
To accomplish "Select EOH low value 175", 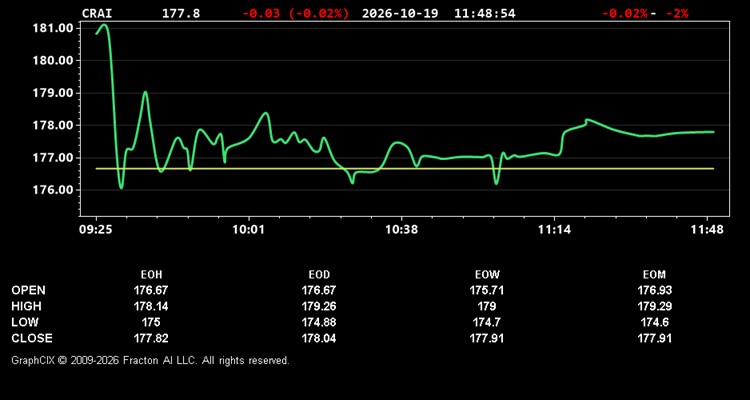I will [151, 322].
